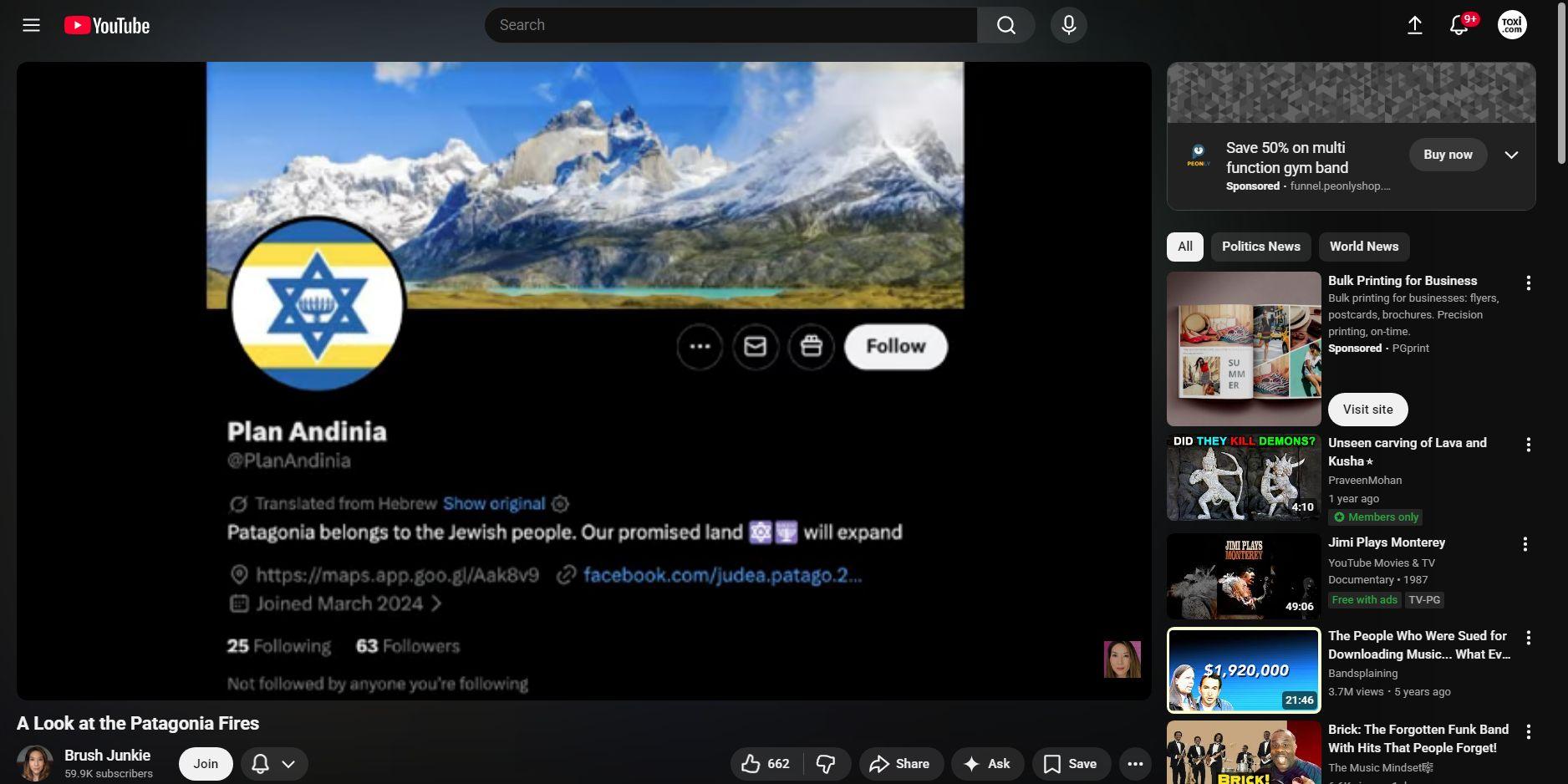
Task: Save the video to a playlist
Action: pyautogui.click(x=1071, y=764)
